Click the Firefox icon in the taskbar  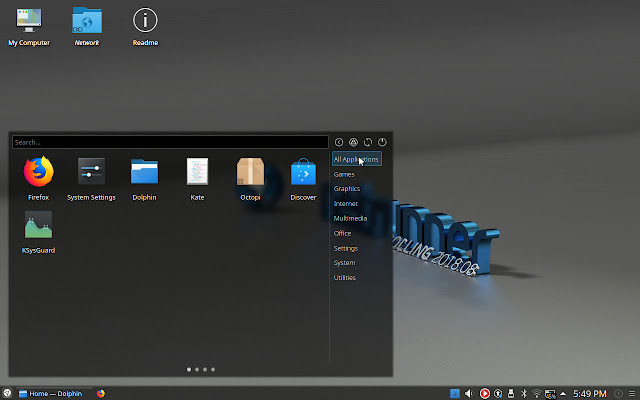pyautogui.click(x=100, y=393)
